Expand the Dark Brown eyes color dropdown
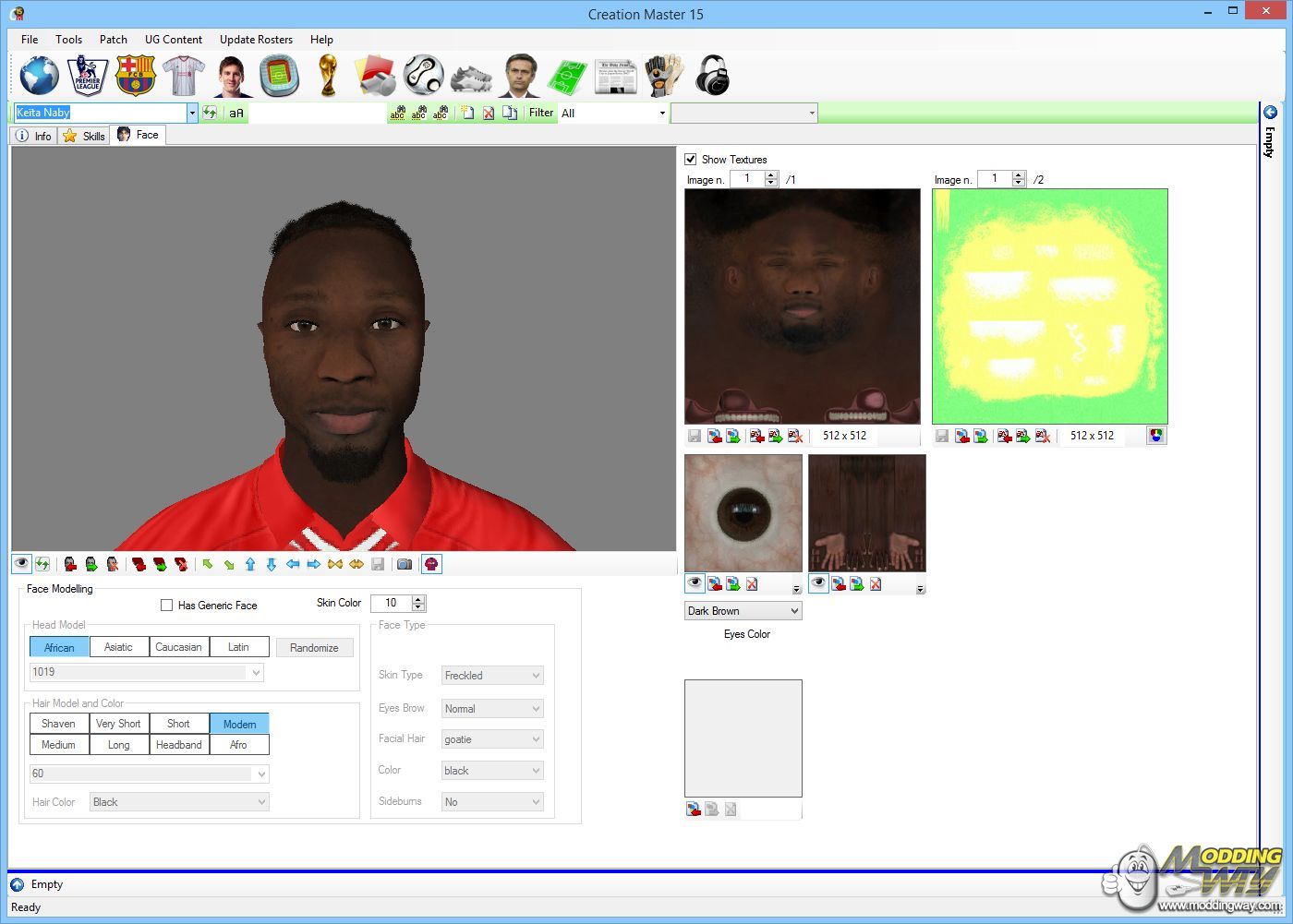This screenshot has height=924, width=1293. tap(793, 611)
